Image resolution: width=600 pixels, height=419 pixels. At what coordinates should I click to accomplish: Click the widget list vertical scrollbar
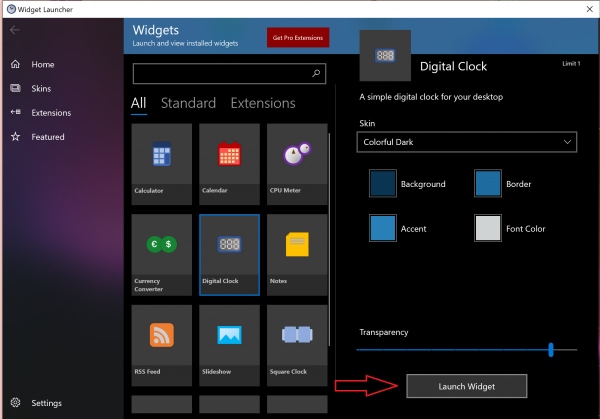pos(329,240)
